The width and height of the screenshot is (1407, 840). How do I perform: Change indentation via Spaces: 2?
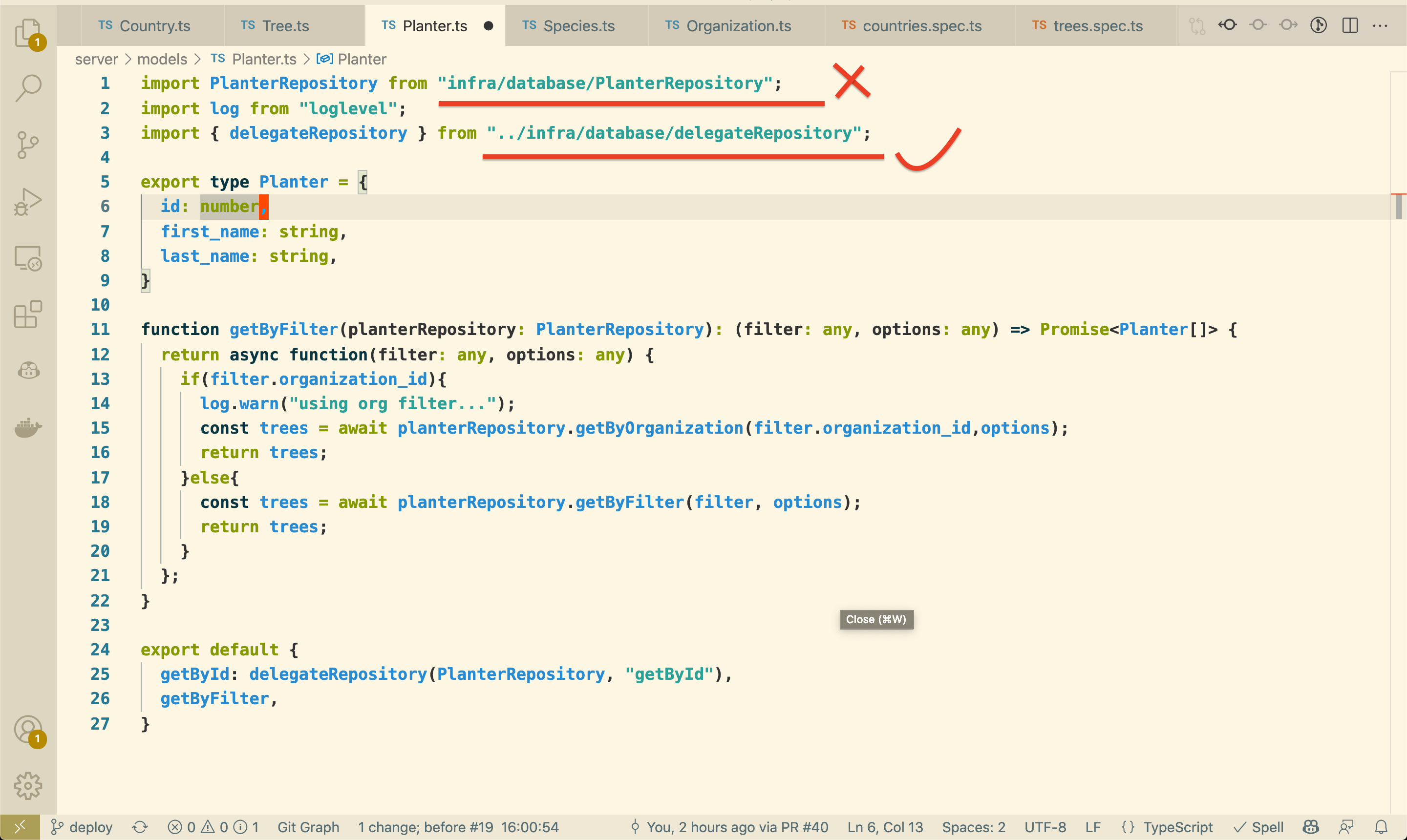coord(973,827)
